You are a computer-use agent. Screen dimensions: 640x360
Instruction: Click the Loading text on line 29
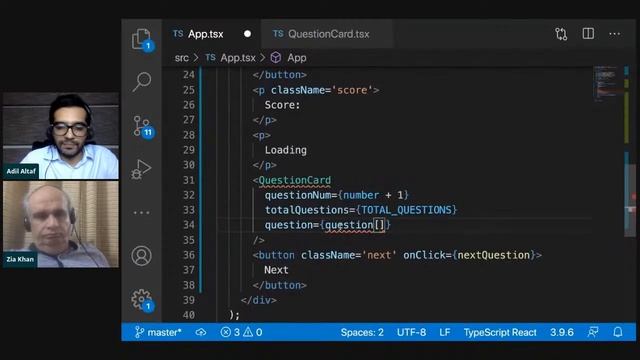point(285,150)
